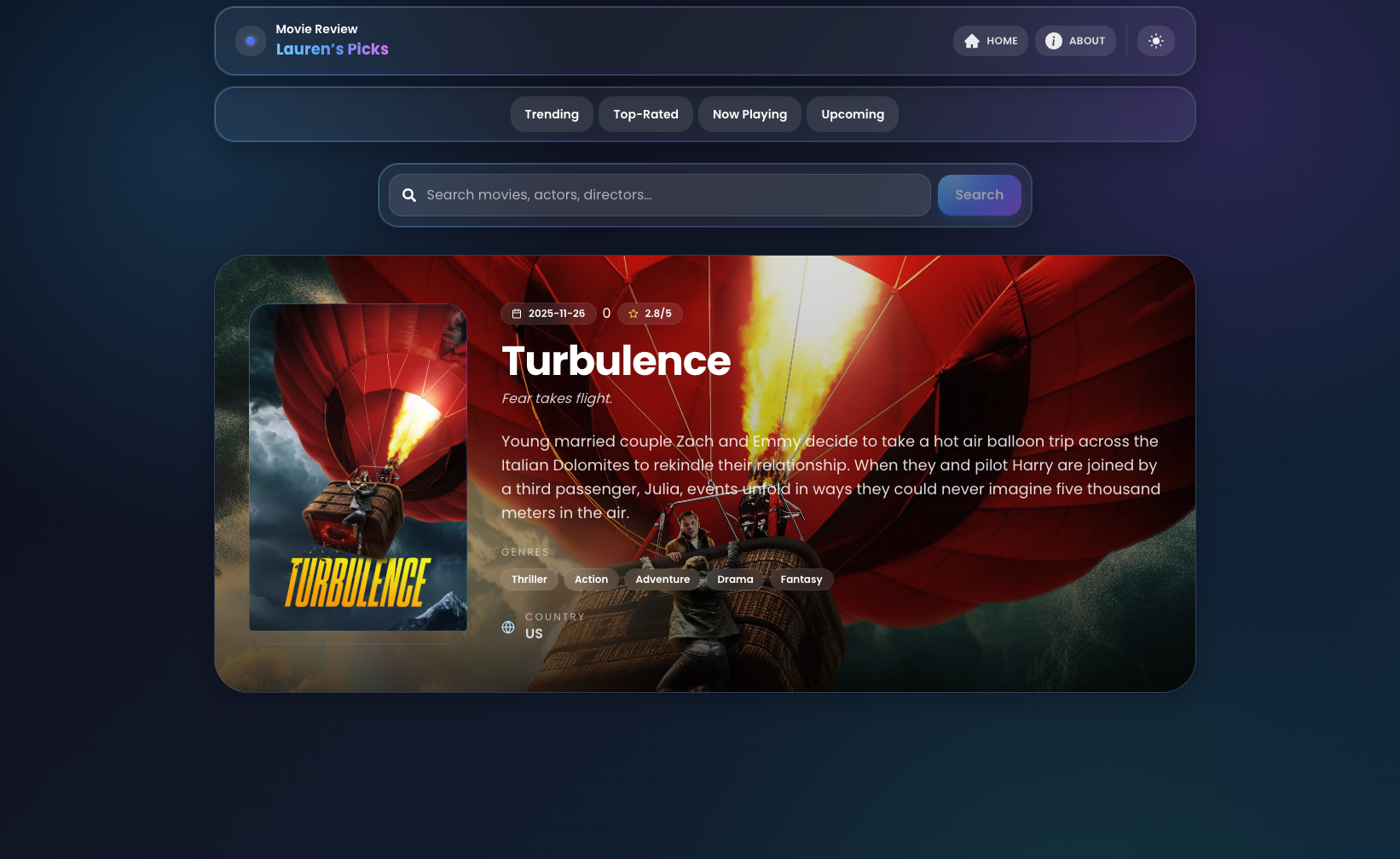Go to the Upcoming tab
This screenshot has height=859, width=1400.
pos(852,114)
